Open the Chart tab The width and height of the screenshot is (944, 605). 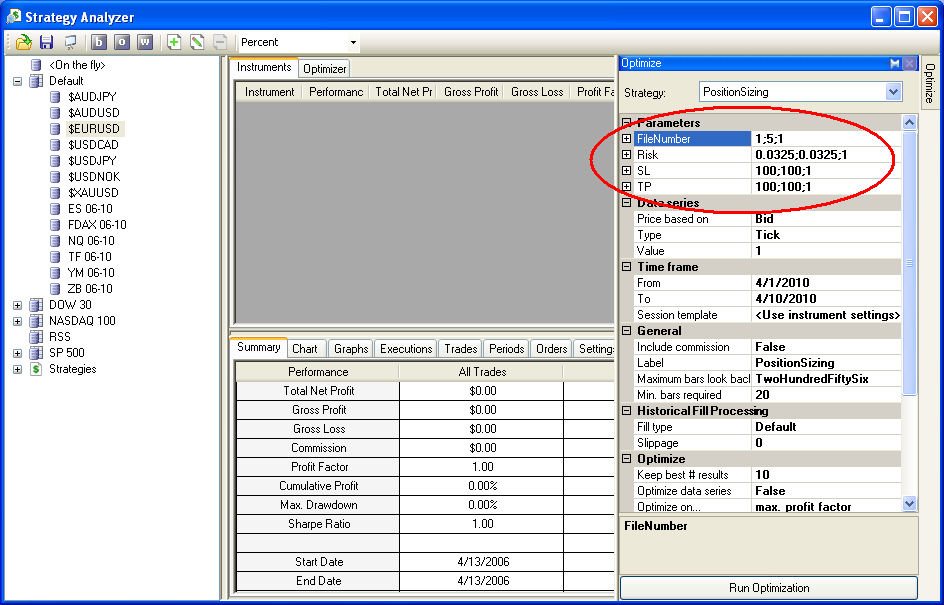tap(305, 349)
